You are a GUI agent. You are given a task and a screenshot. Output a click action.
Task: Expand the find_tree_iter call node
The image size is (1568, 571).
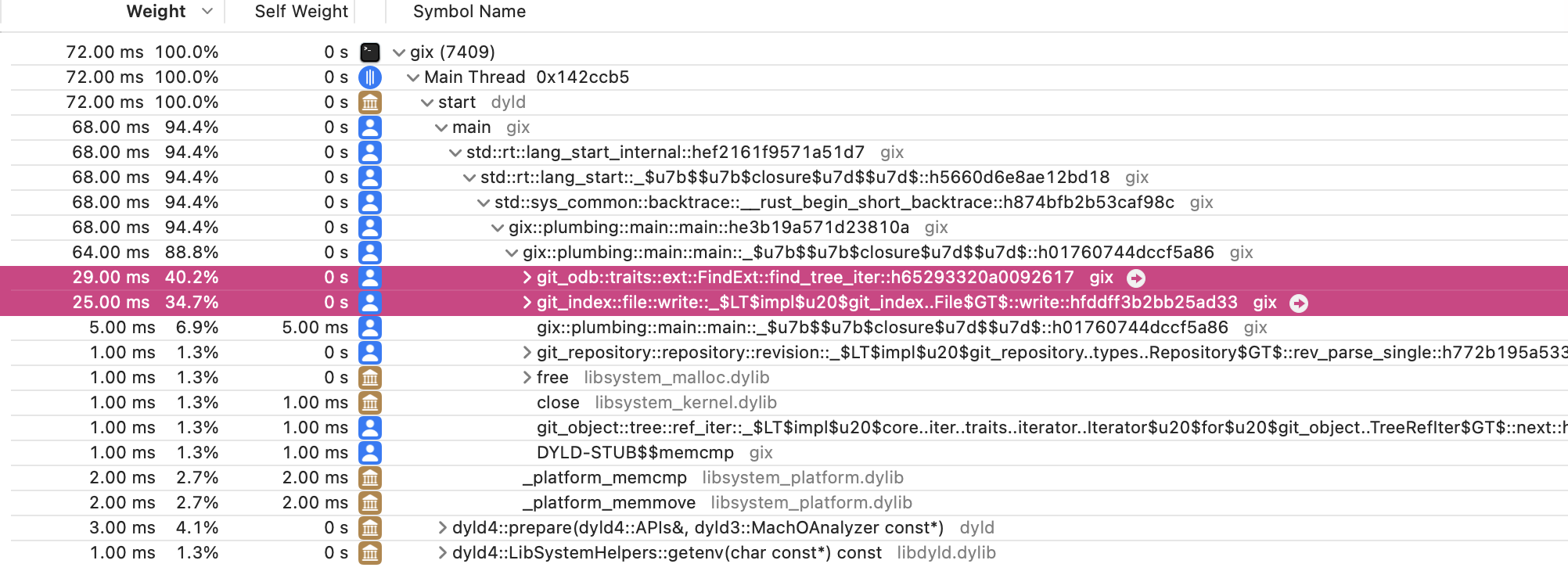(x=527, y=278)
